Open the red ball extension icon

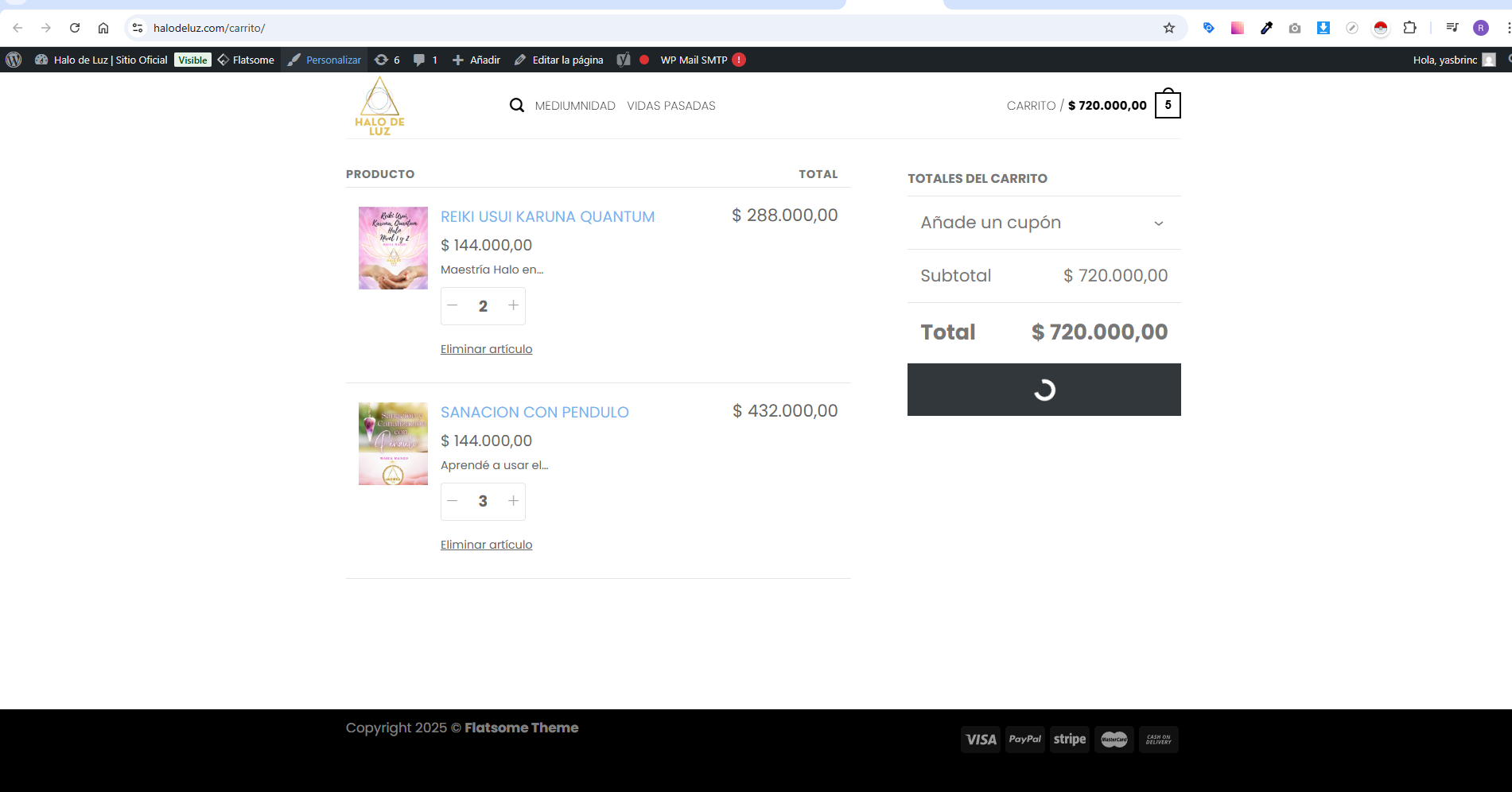click(1381, 28)
